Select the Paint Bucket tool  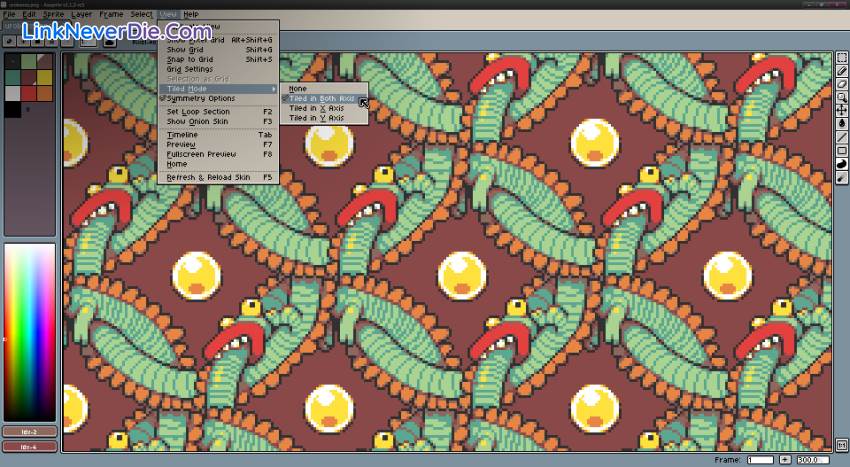[x=841, y=123]
